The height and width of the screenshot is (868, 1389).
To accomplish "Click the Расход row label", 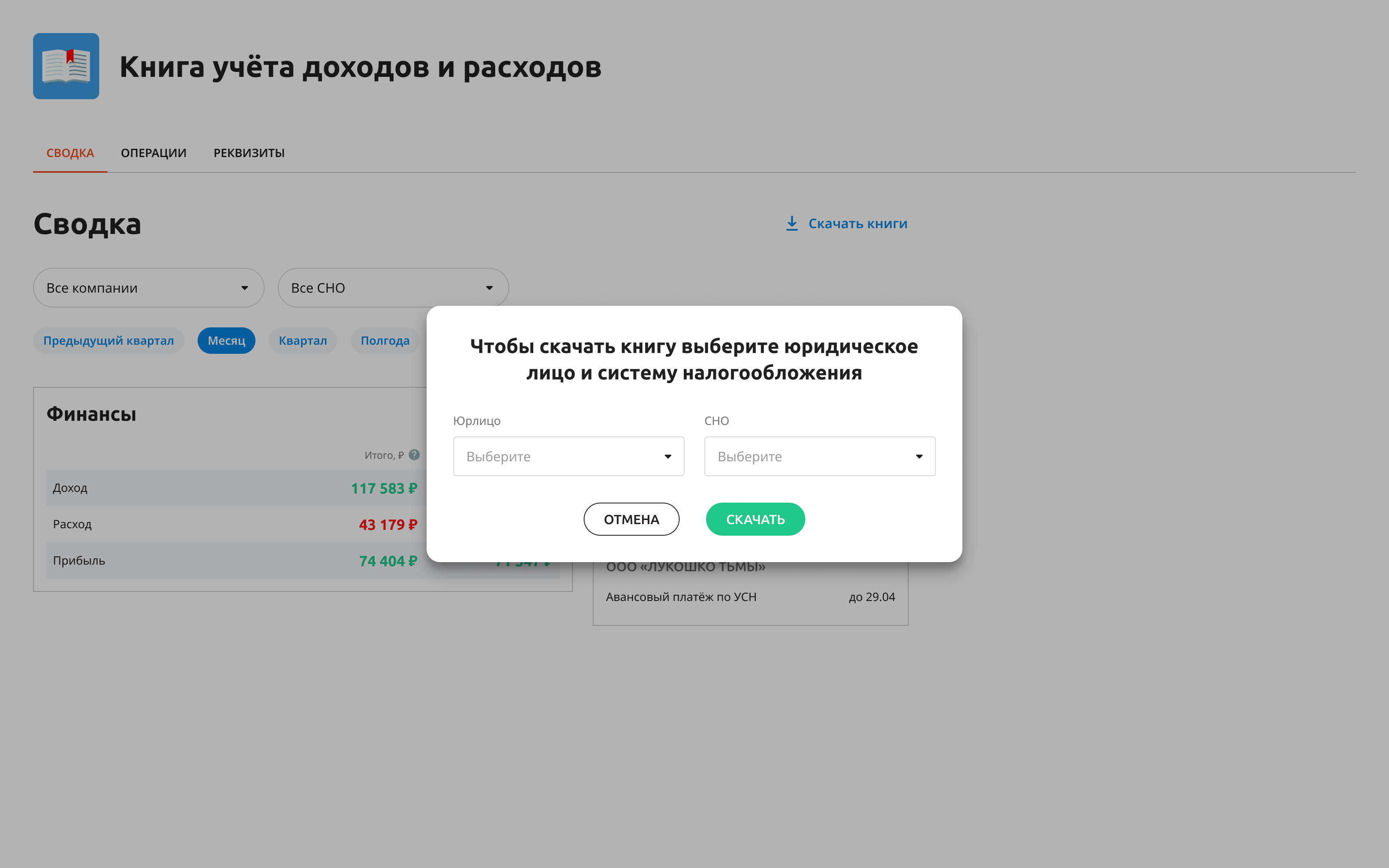I will coord(72,524).
